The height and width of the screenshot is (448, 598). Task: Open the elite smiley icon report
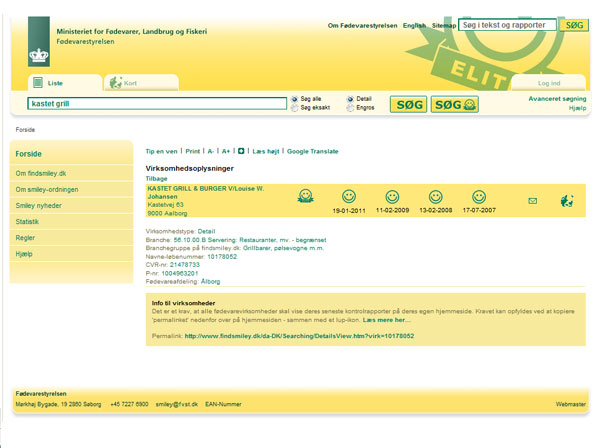[305, 196]
